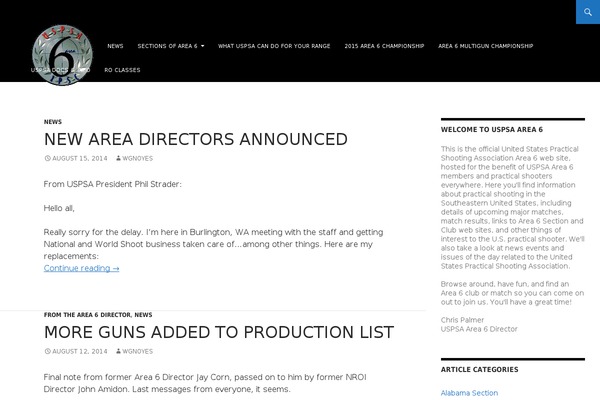
Task: Open New Area Directors Announced headline
Action: coord(196,139)
